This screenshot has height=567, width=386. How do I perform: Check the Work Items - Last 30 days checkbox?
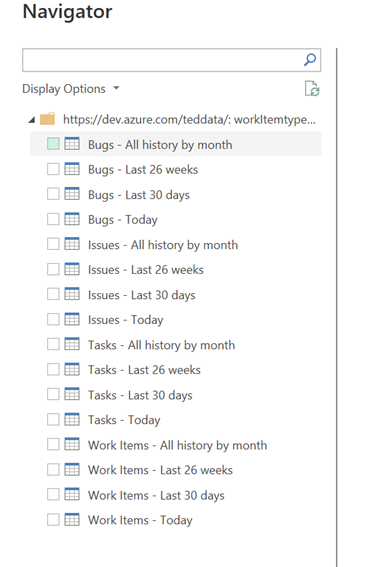tap(53, 494)
